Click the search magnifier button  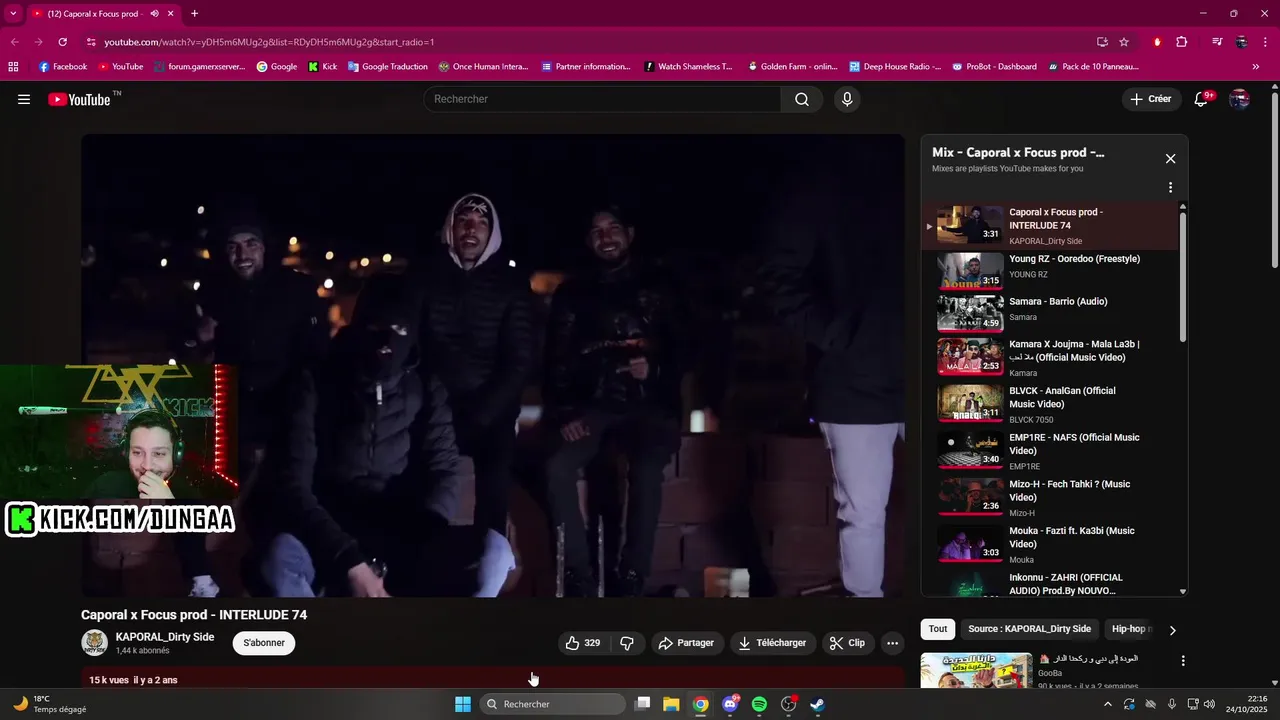802,99
